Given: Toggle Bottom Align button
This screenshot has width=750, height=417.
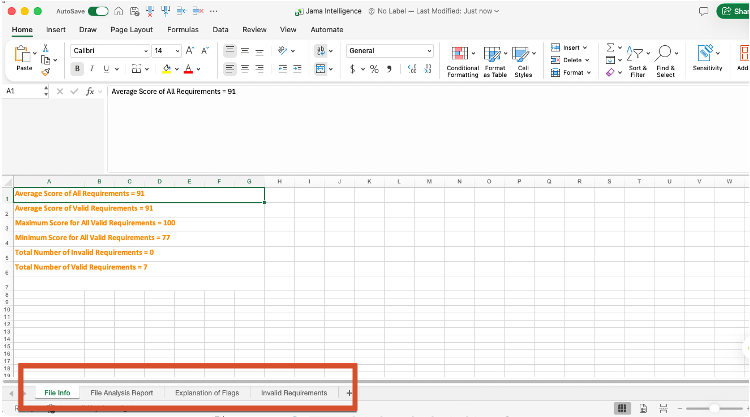Looking at the screenshot, I should coord(259,50).
